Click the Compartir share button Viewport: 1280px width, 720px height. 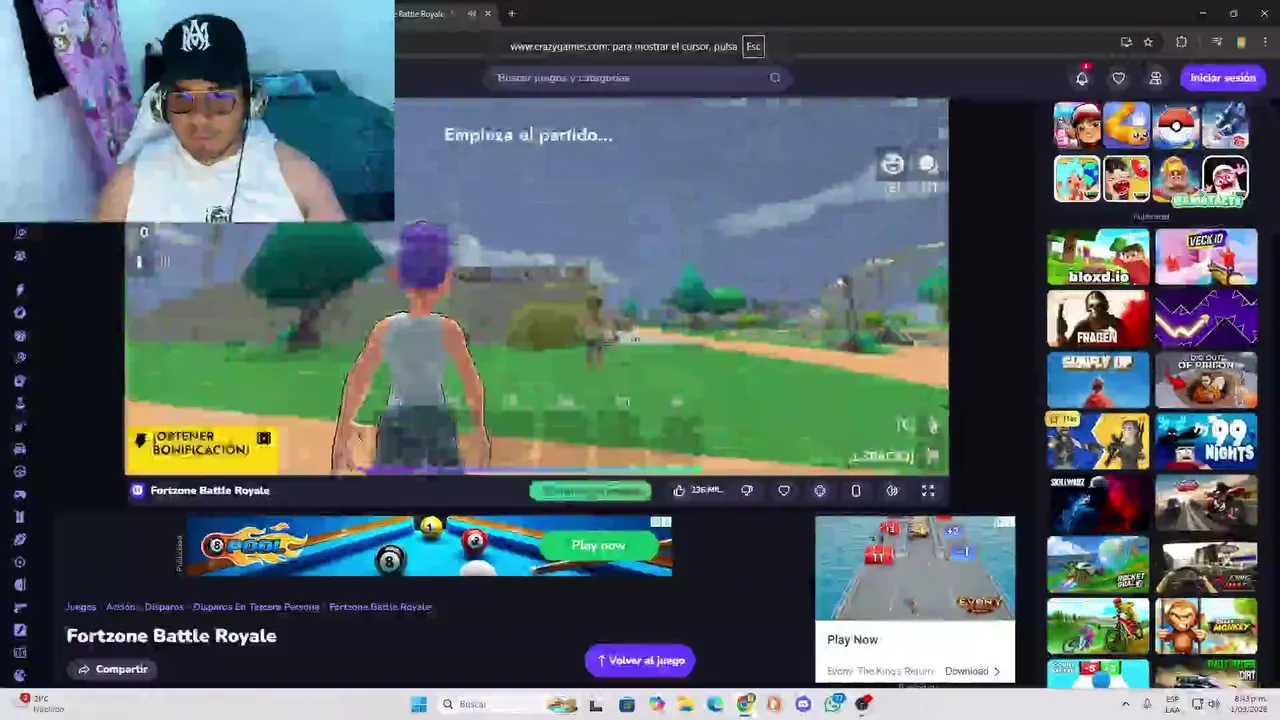[112, 669]
